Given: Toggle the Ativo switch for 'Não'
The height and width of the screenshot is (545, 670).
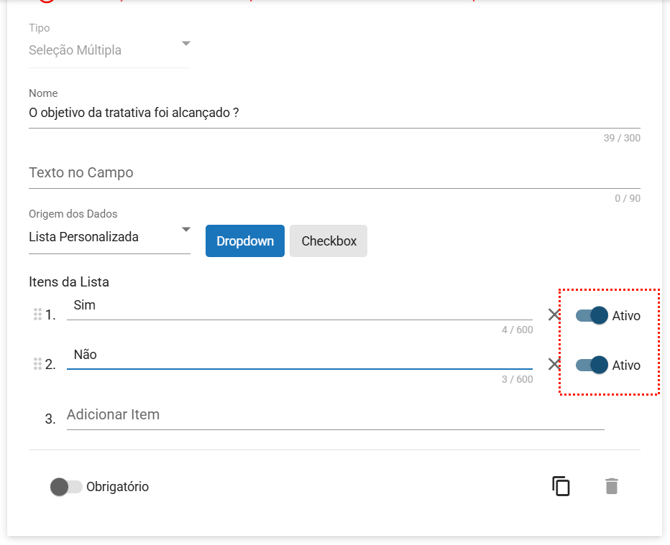Looking at the screenshot, I should click(x=592, y=365).
